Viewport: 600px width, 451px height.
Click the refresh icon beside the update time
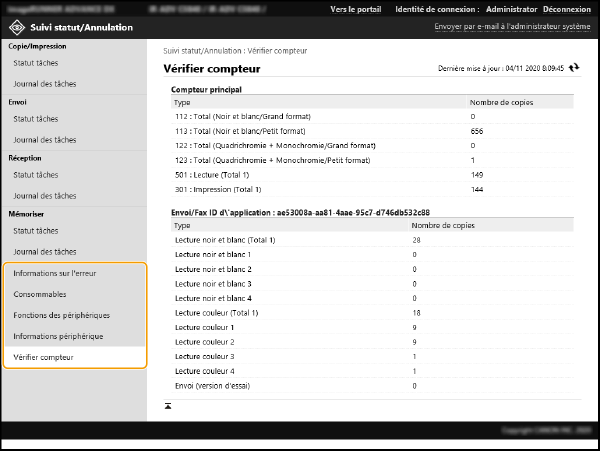click(x=574, y=68)
